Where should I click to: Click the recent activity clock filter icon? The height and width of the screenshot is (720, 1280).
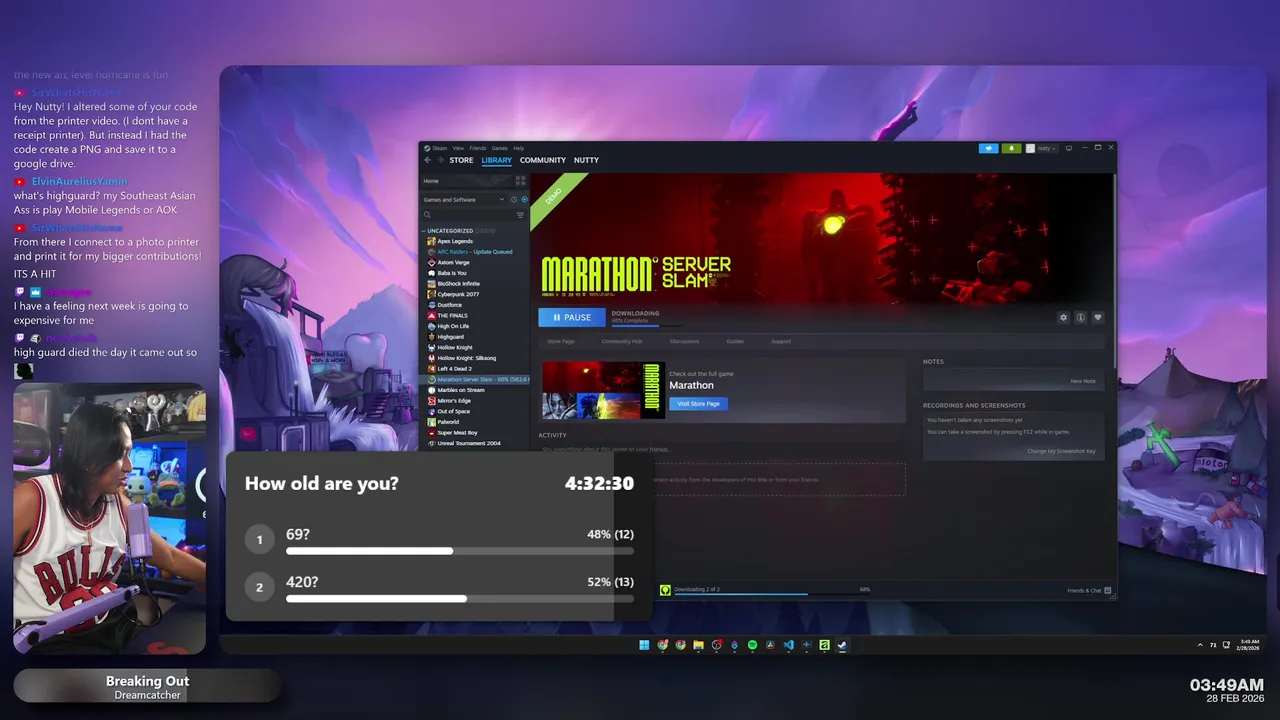[514, 199]
